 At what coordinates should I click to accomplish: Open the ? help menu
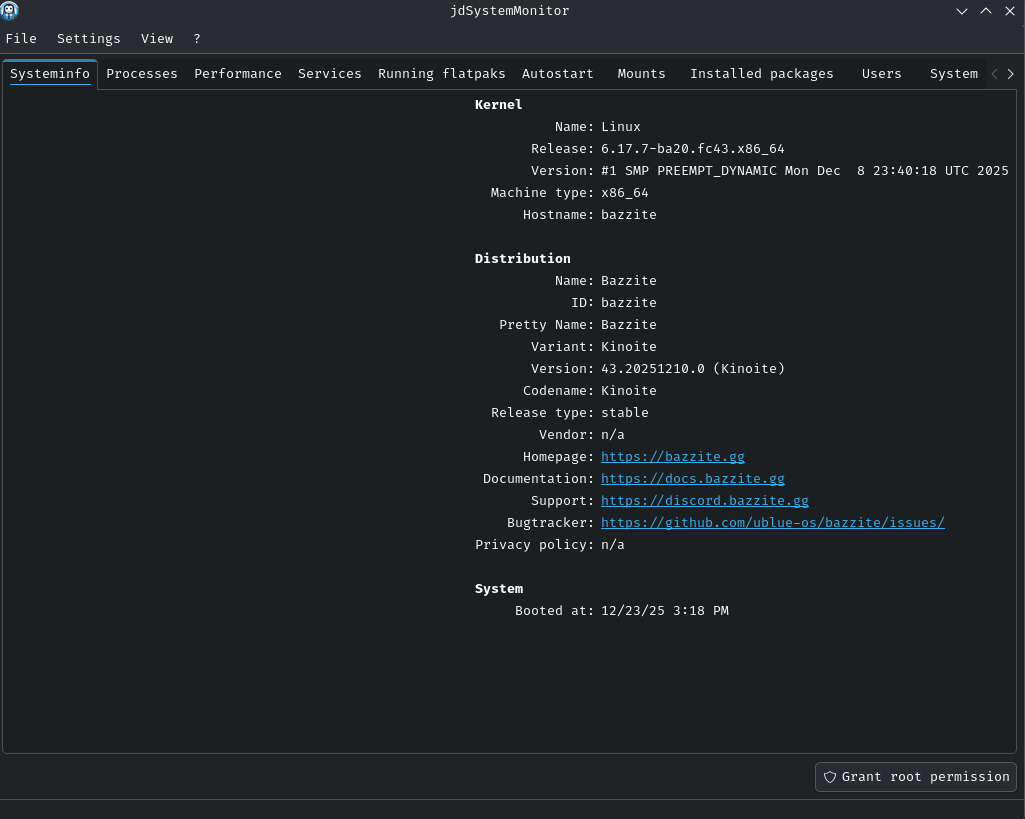196,38
